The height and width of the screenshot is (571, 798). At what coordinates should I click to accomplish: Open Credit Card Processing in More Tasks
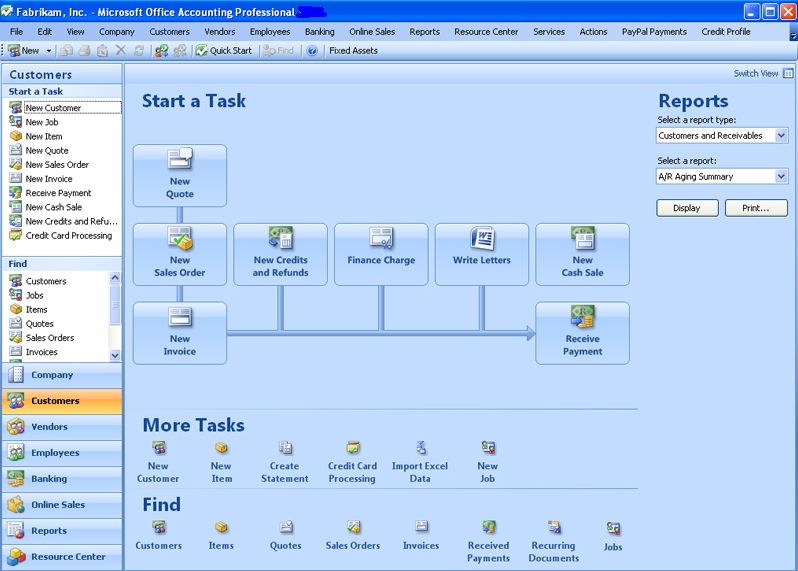352,462
